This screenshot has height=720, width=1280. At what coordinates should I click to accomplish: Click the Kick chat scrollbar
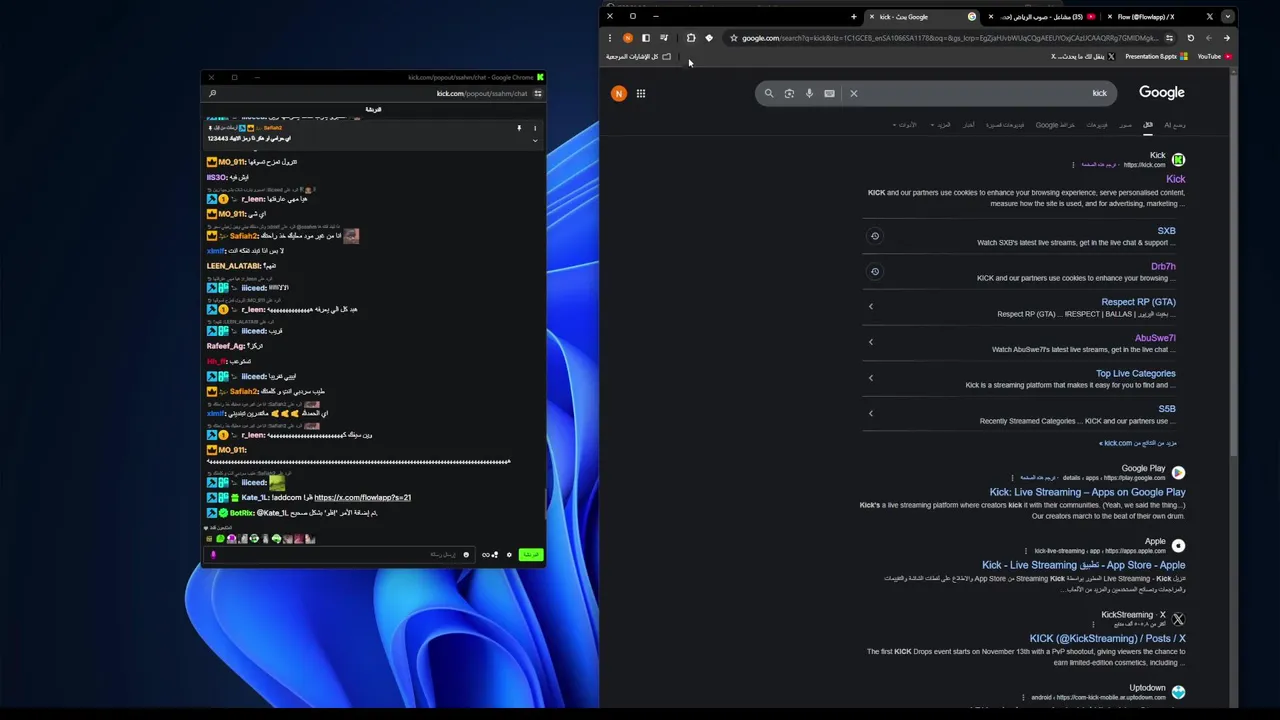[x=546, y=505]
